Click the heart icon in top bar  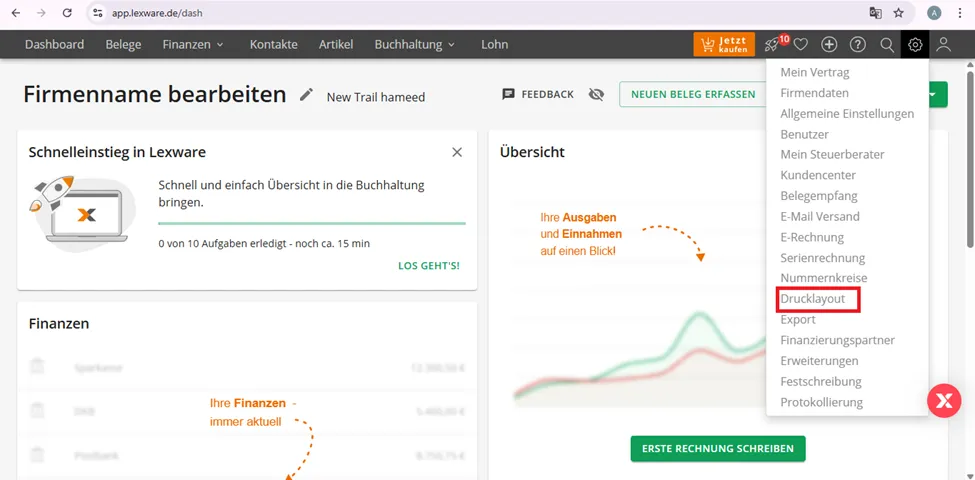(x=800, y=45)
